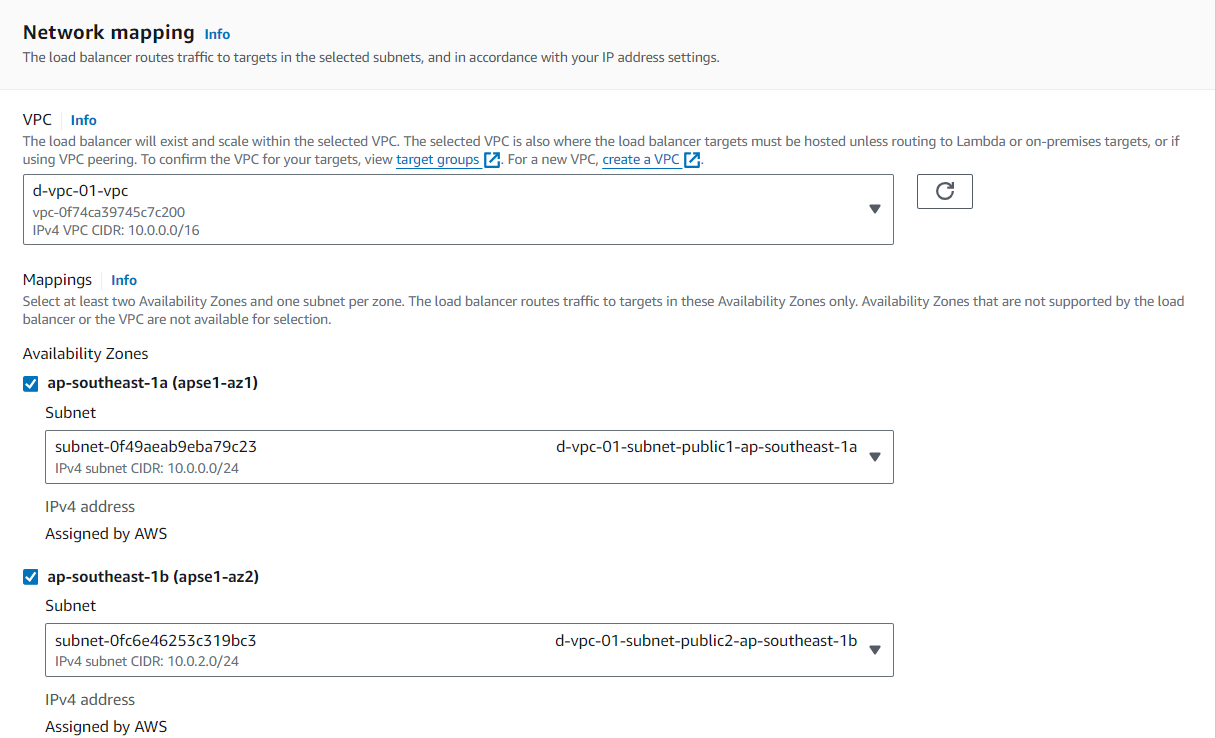Follow the create a VPC link
The height and width of the screenshot is (738, 1216).
pyautogui.click(x=640, y=160)
